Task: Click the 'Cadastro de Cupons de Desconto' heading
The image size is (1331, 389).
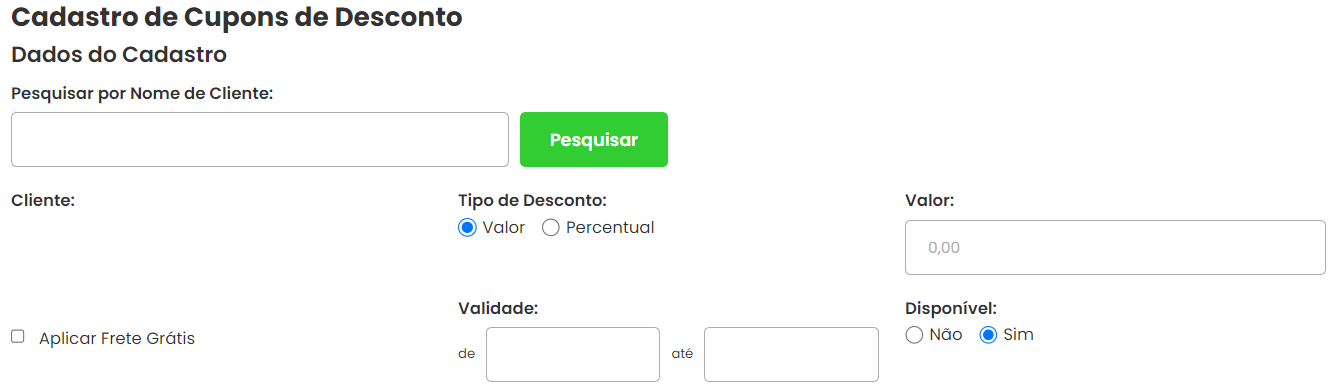Action: [x=237, y=17]
